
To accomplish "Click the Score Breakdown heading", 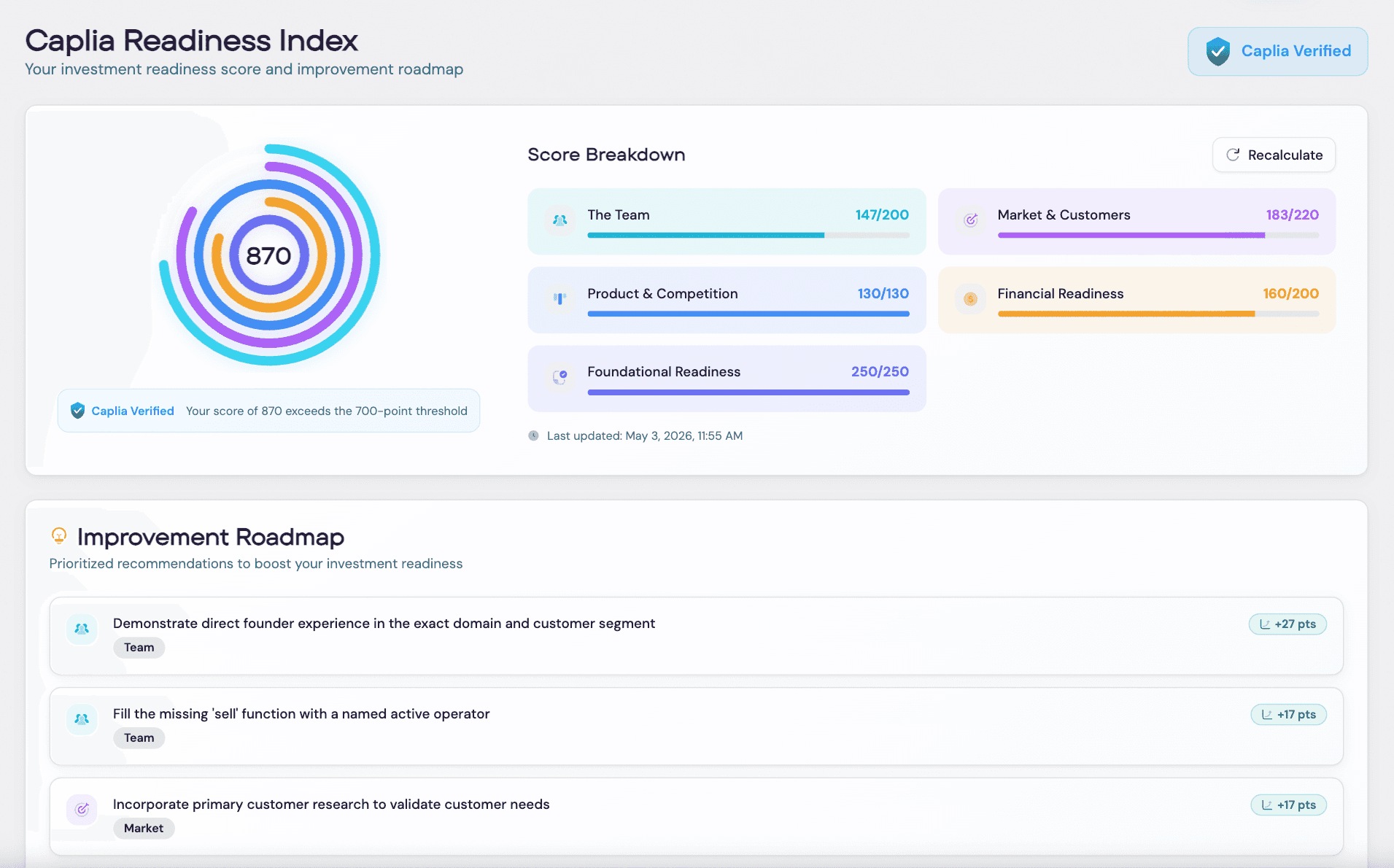I will tap(606, 155).
